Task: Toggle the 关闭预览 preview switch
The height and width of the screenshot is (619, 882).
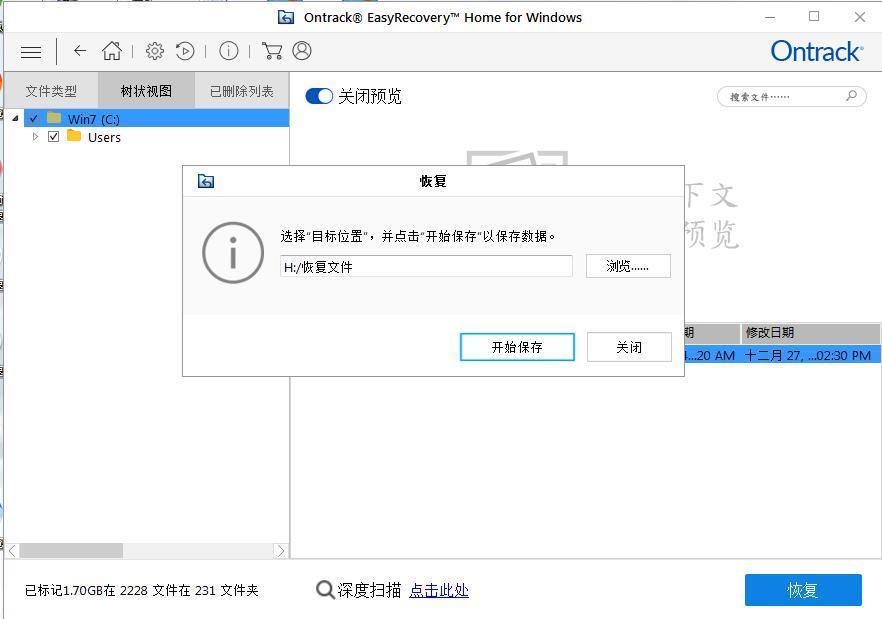Action: click(319, 96)
